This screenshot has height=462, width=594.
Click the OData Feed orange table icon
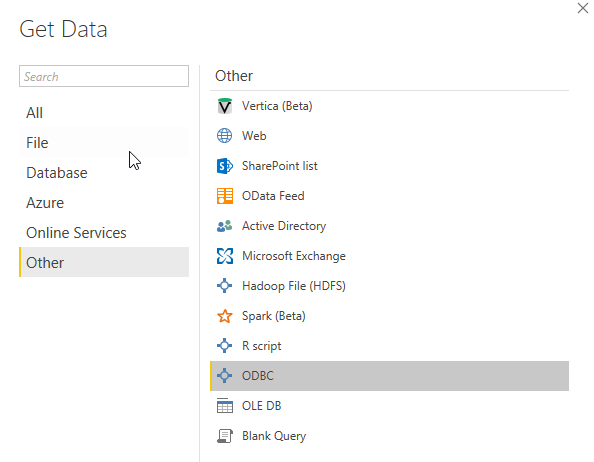point(225,196)
